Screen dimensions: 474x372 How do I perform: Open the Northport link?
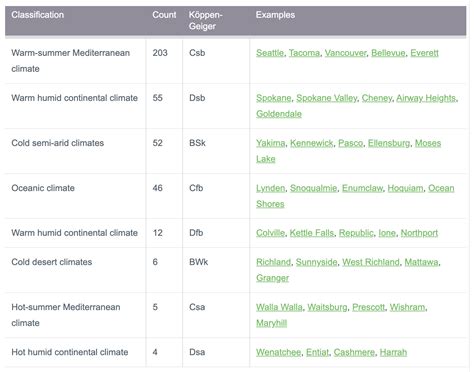click(419, 233)
